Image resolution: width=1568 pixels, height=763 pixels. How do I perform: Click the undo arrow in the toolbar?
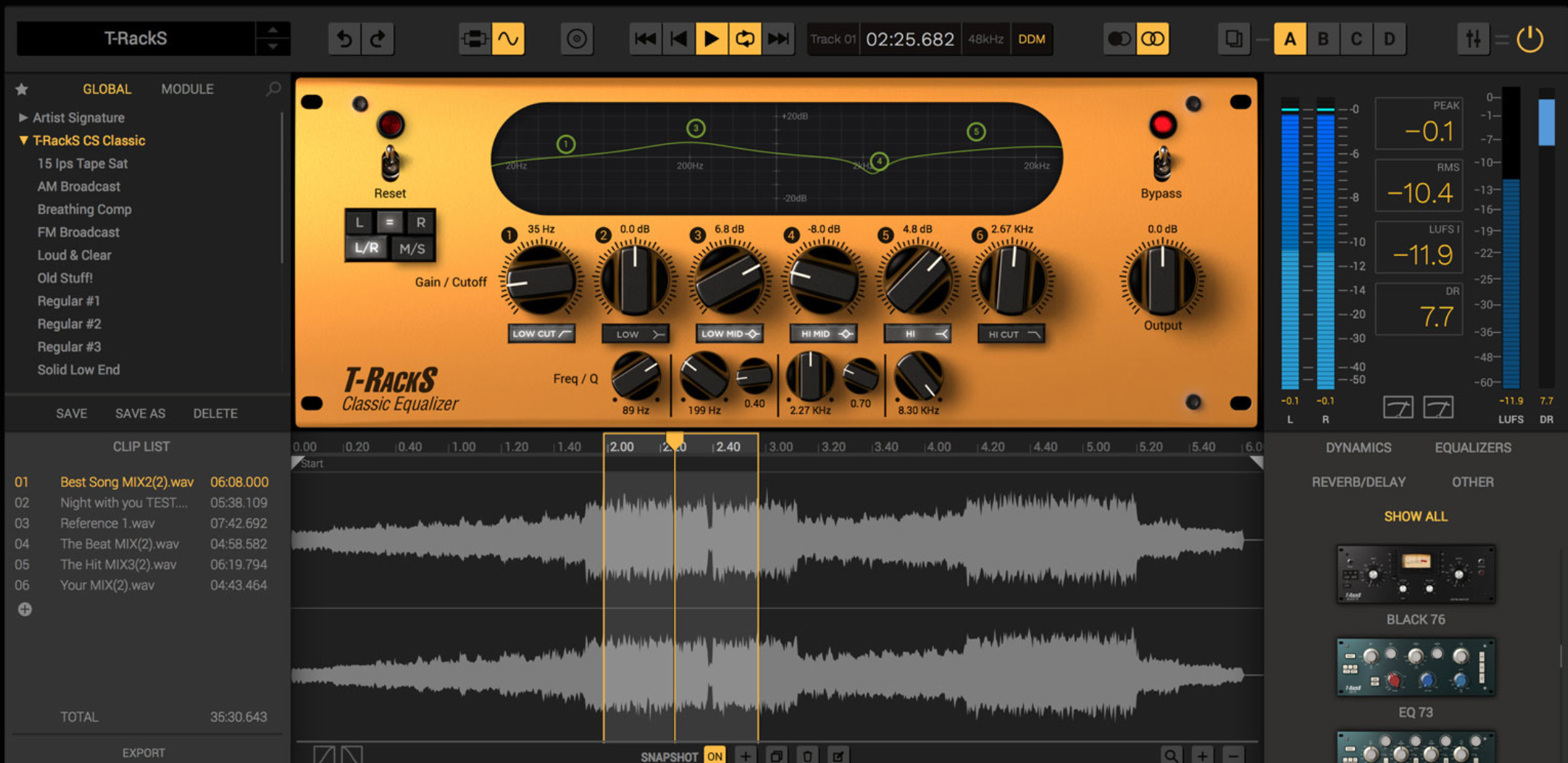click(344, 38)
